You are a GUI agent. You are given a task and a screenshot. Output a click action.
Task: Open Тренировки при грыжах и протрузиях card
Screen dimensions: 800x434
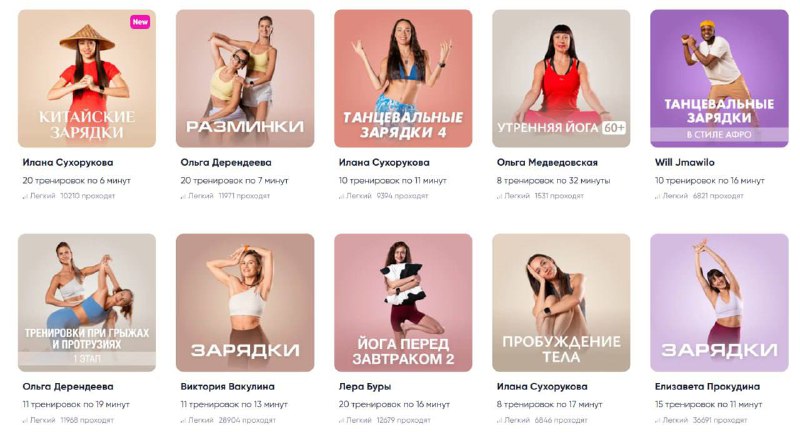tap(87, 303)
